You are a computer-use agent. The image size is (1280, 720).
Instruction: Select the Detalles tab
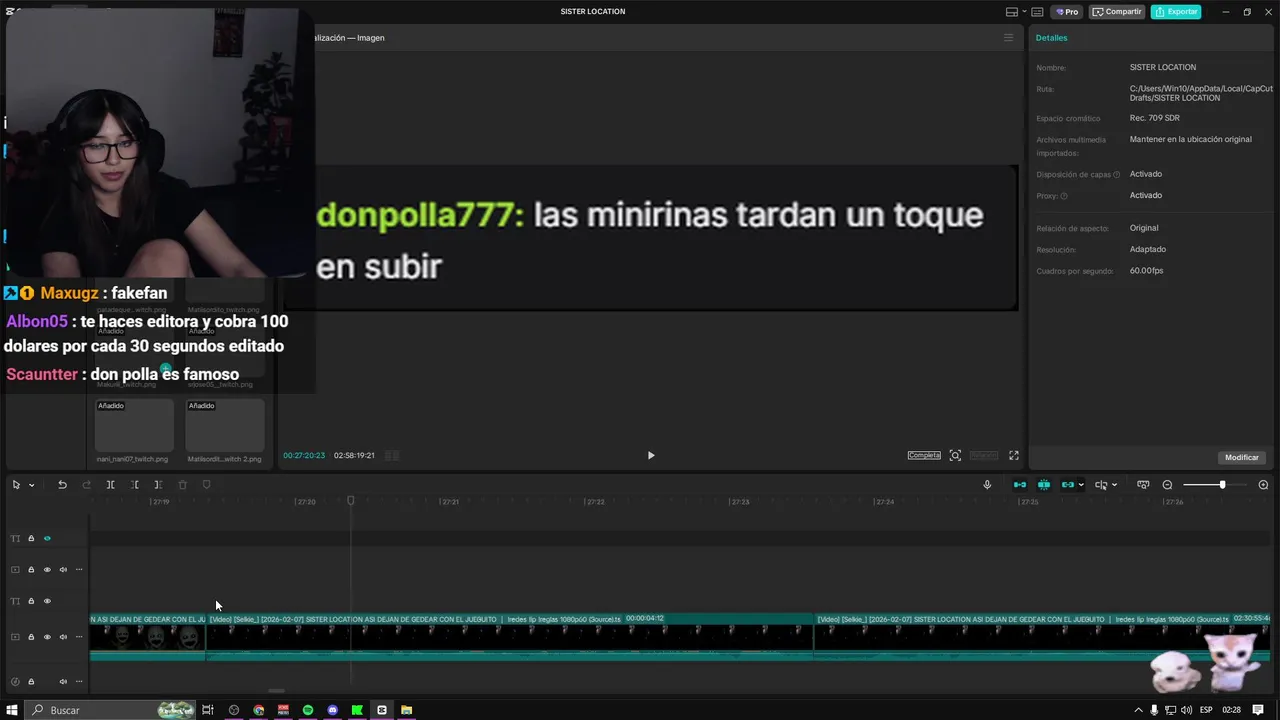(1051, 38)
